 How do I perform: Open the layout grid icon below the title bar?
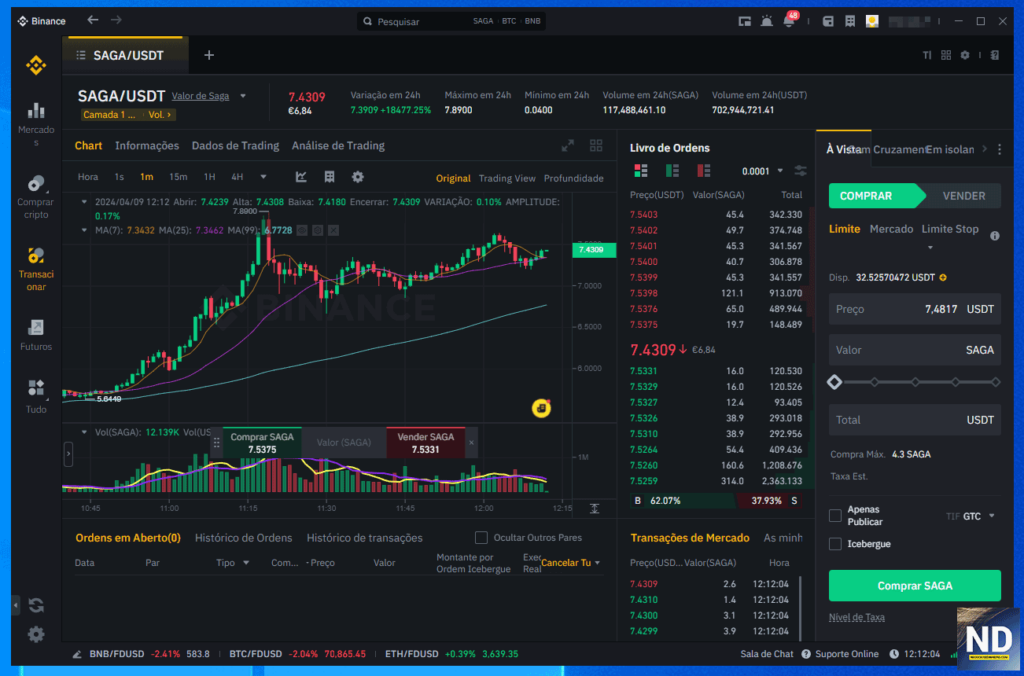coord(946,55)
